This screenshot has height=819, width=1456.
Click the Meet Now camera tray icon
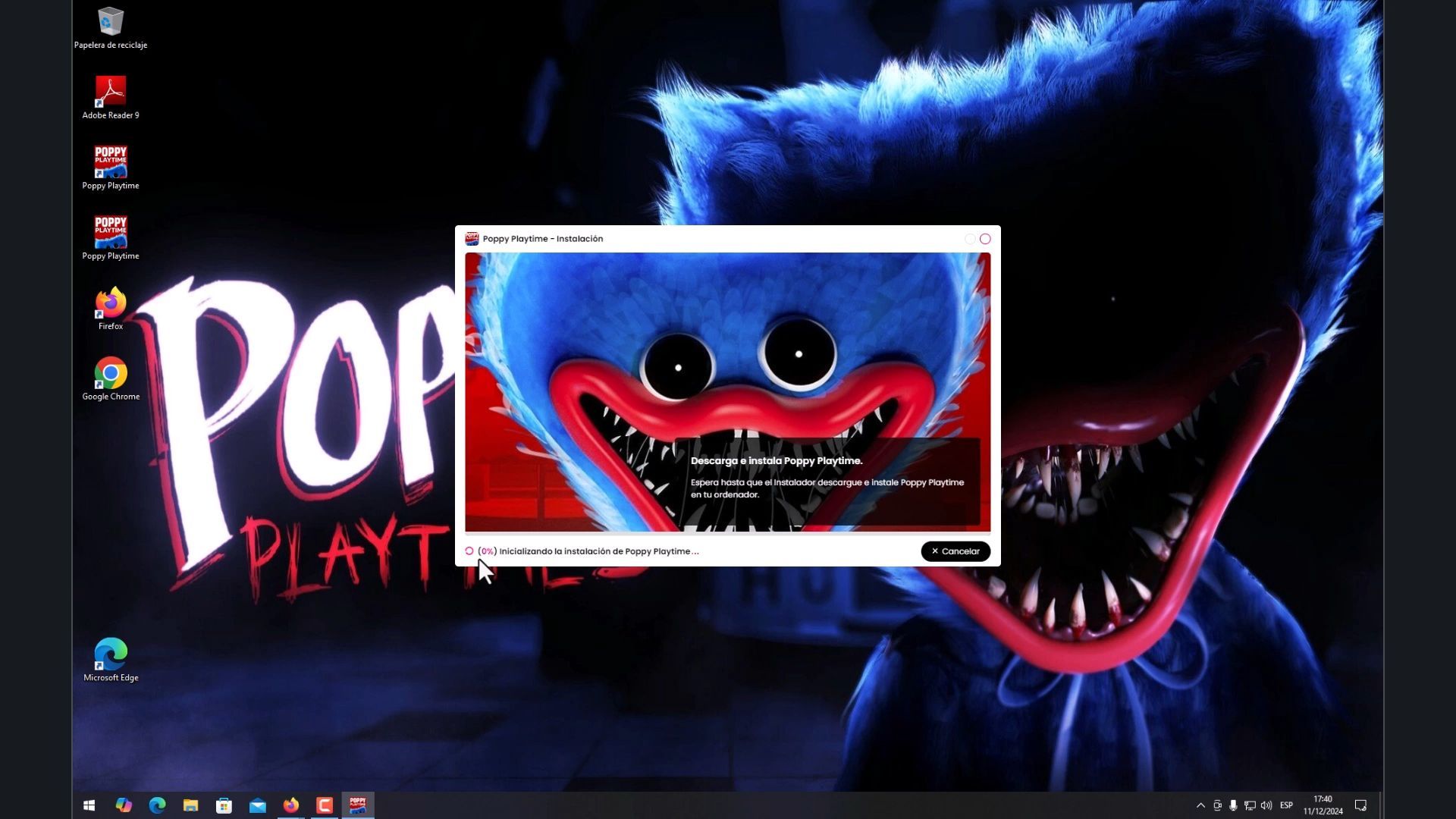click(x=1217, y=805)
